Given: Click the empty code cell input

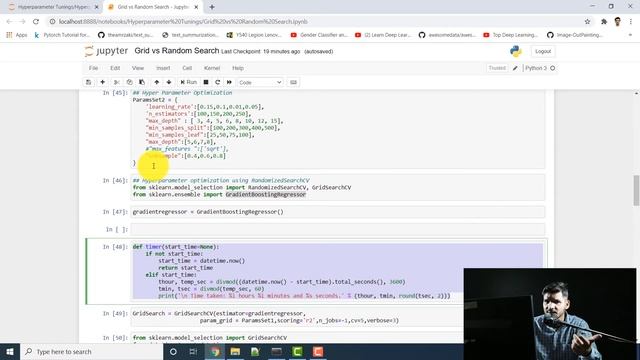Looking at the screenshot, I should [338, 229].
